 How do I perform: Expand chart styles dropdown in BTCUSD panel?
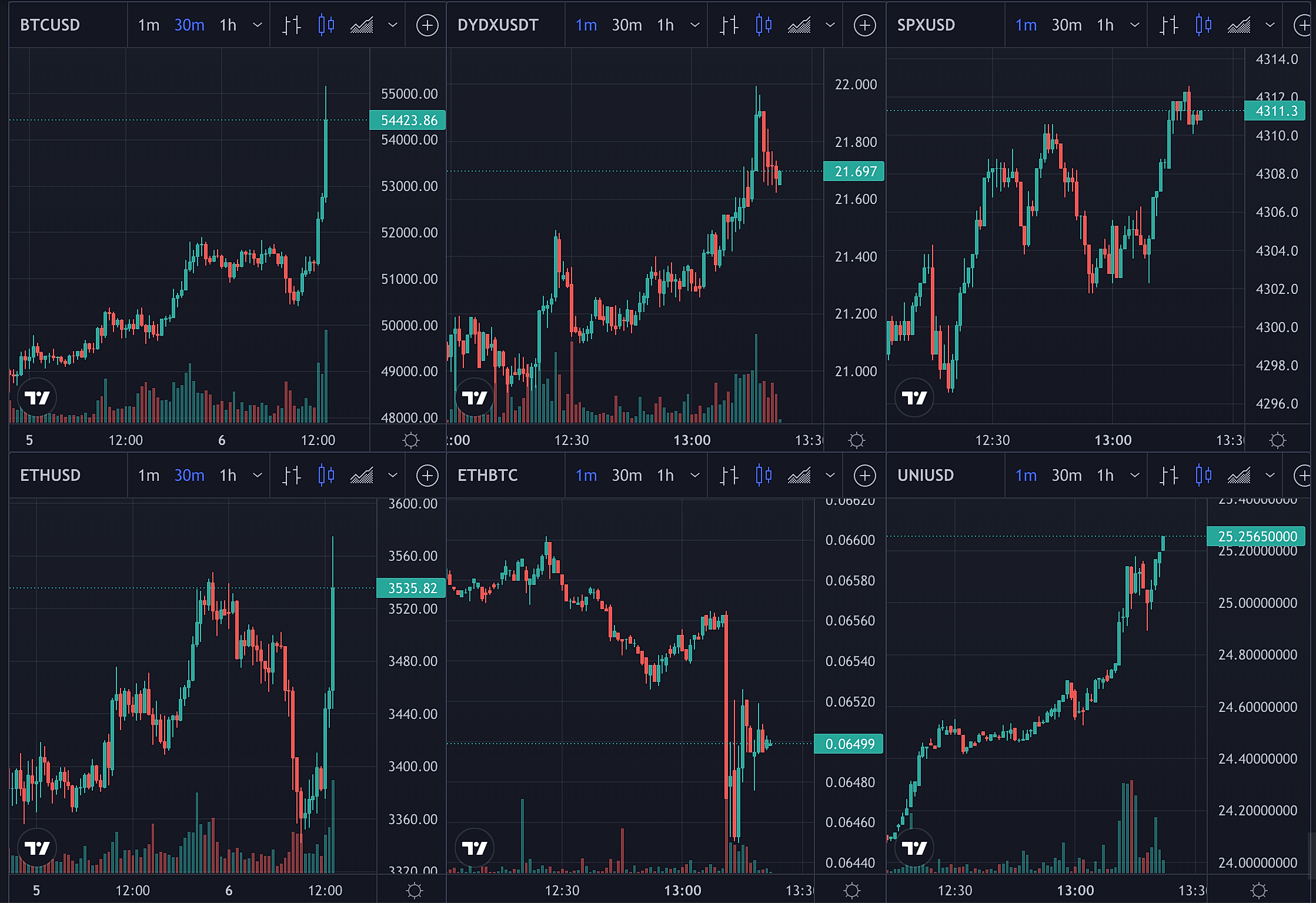(x=393, y=25)
